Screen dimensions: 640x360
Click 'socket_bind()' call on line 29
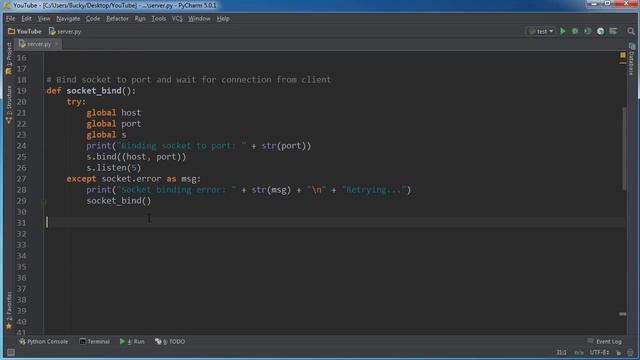tap(118, 201)
